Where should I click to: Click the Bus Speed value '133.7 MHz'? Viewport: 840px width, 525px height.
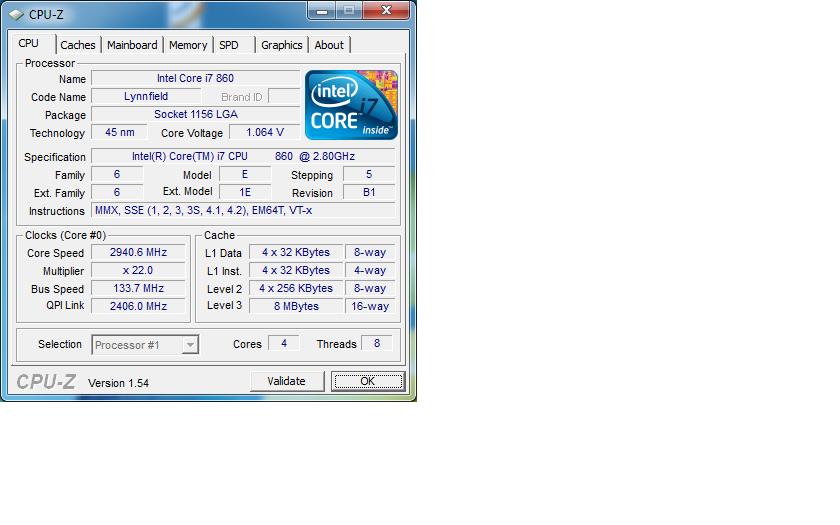[x=138, y=288]
